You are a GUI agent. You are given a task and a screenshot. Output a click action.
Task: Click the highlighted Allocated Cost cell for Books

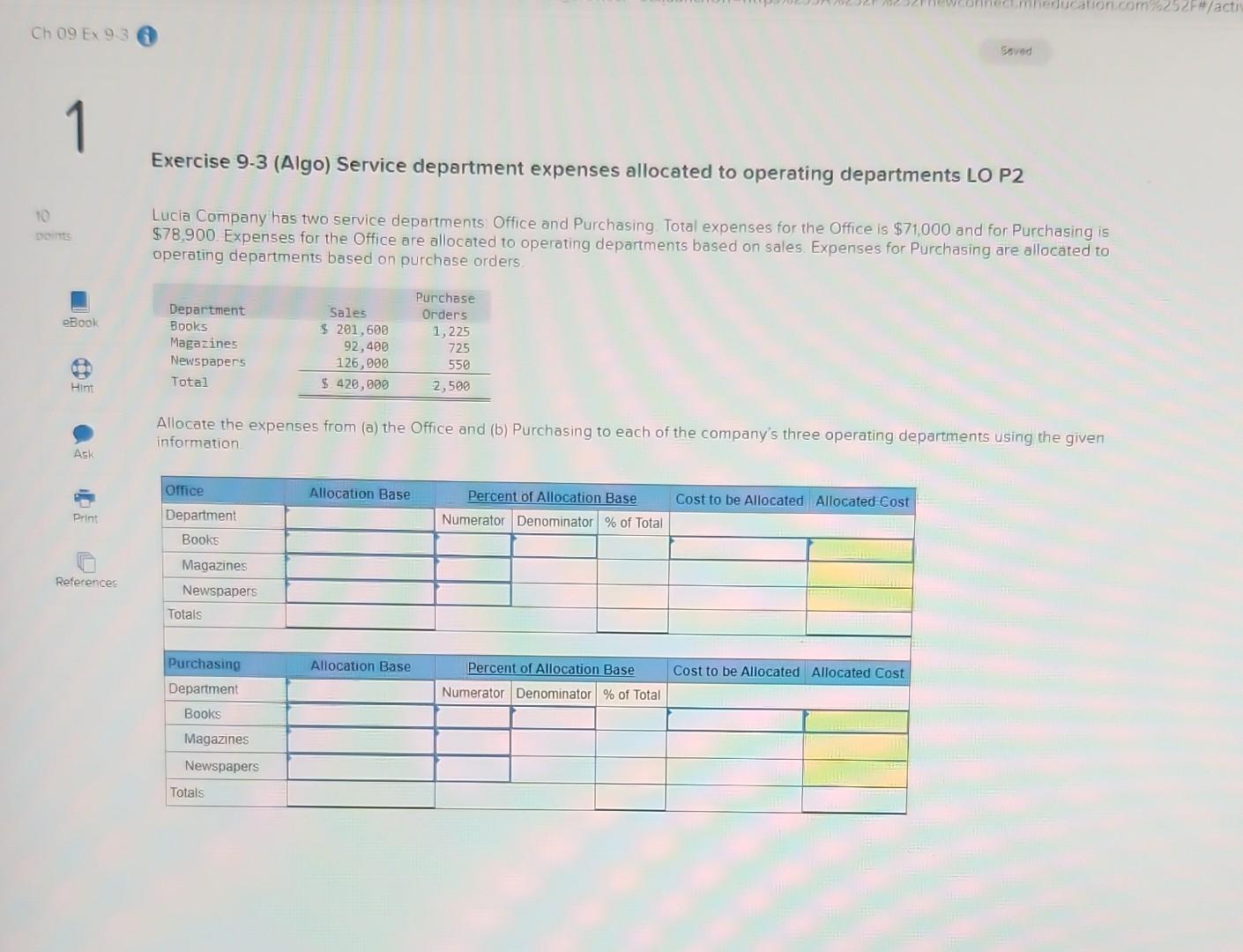click(x=859, y=548)
